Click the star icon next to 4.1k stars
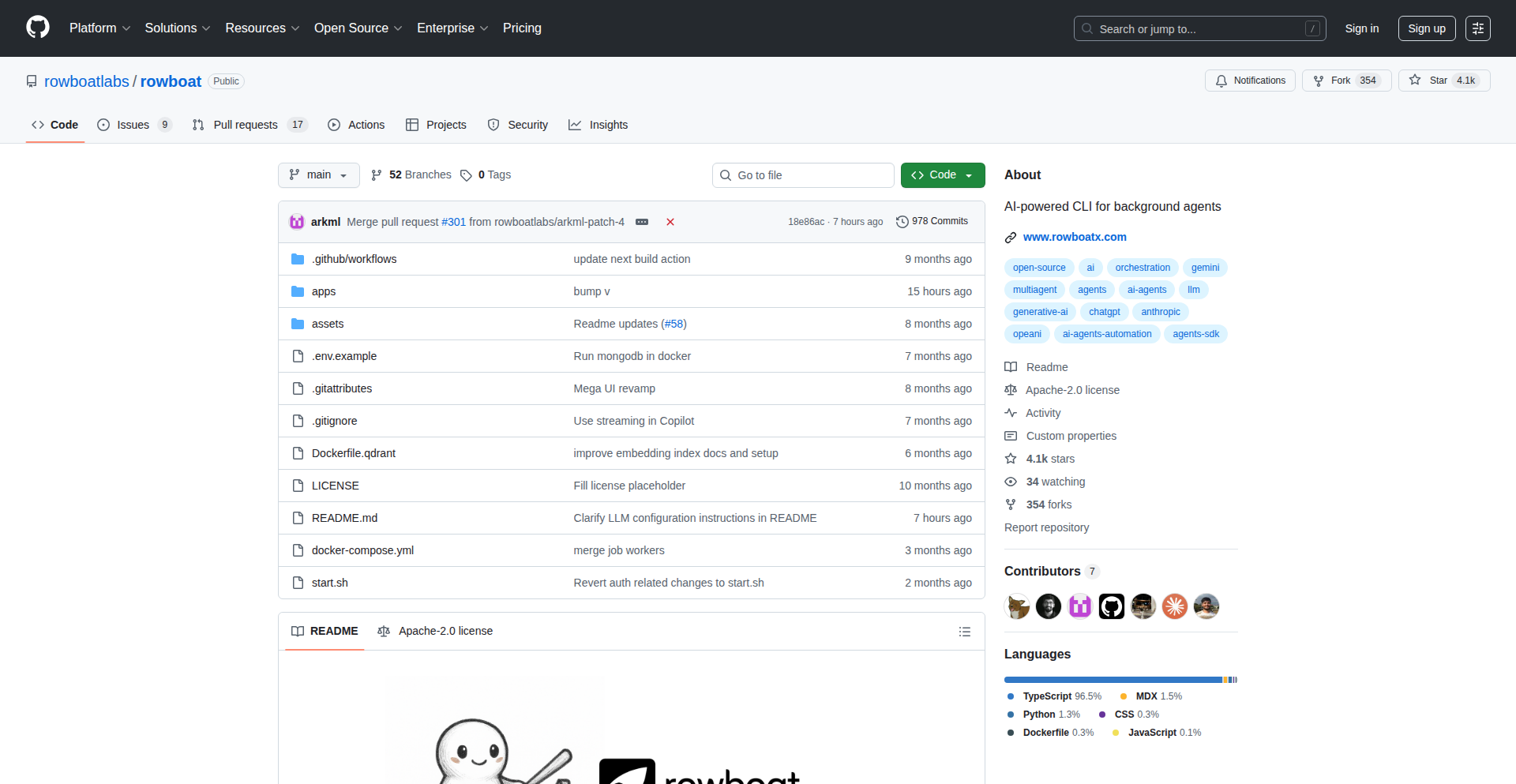The height and width of the screenshot is (784, 1516). 1011,459
